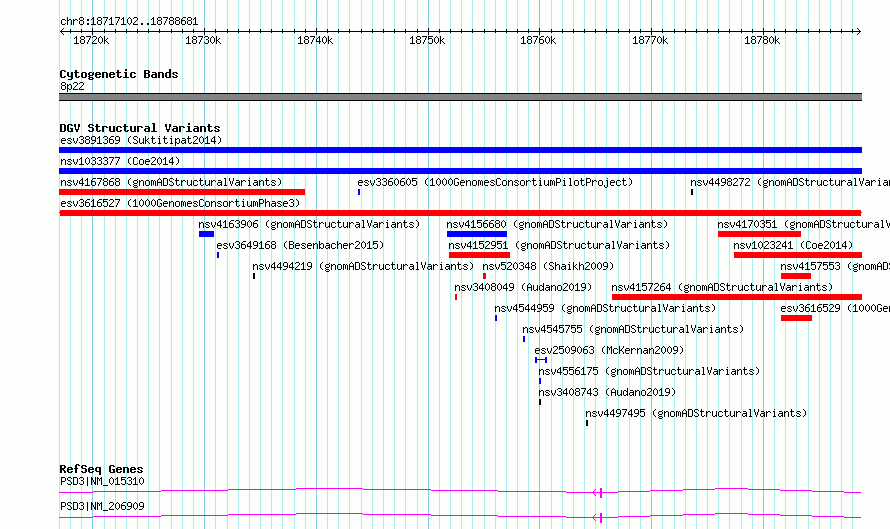Click the 18730k ruler label
Screen dimensions: 890x529
[x=203, y=40]
